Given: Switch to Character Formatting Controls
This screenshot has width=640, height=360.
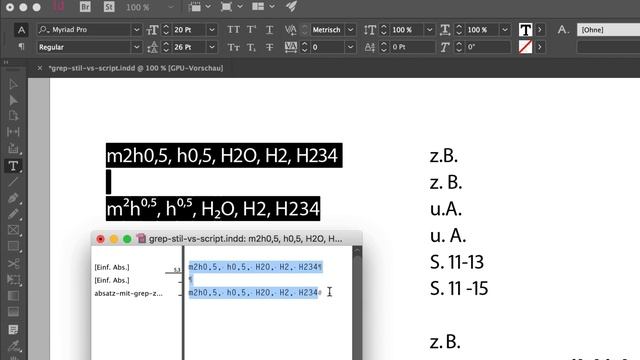Looking at the screenshot, I should pyautogui.click(x=21, y=30).
